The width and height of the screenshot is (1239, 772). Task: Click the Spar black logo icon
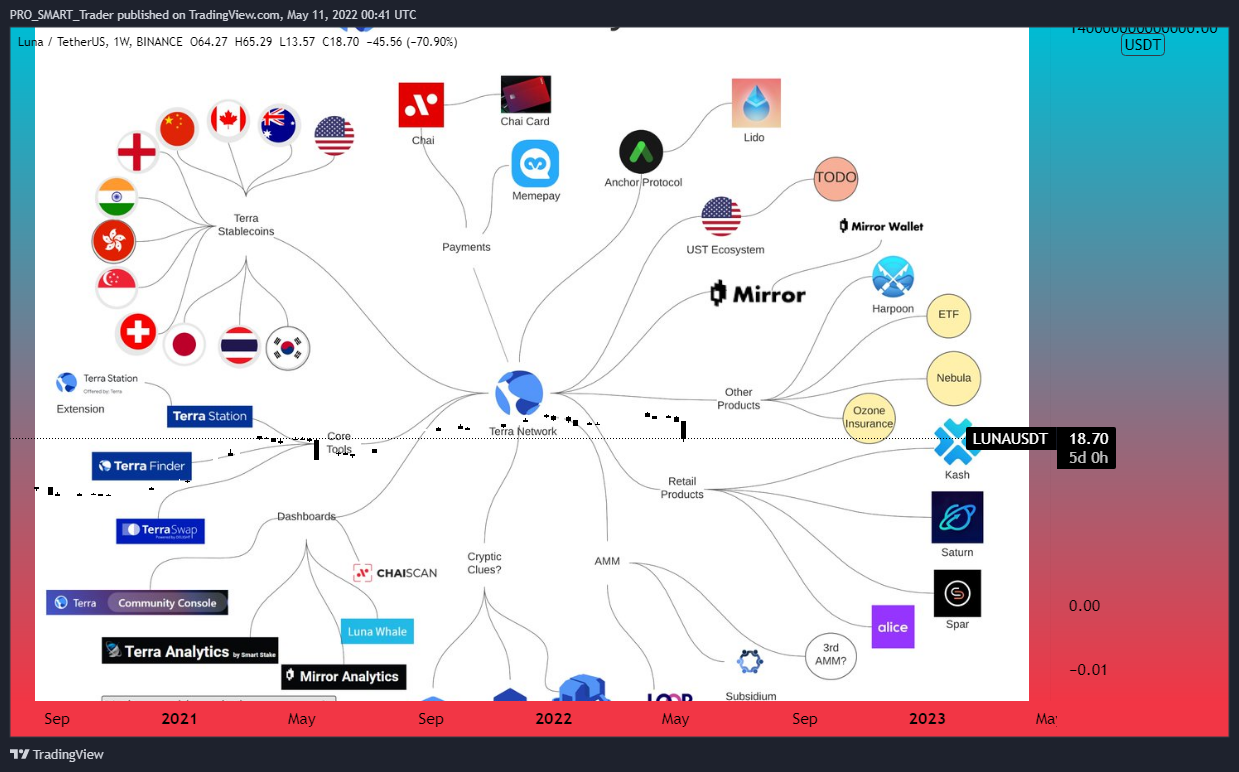point(957,593)
